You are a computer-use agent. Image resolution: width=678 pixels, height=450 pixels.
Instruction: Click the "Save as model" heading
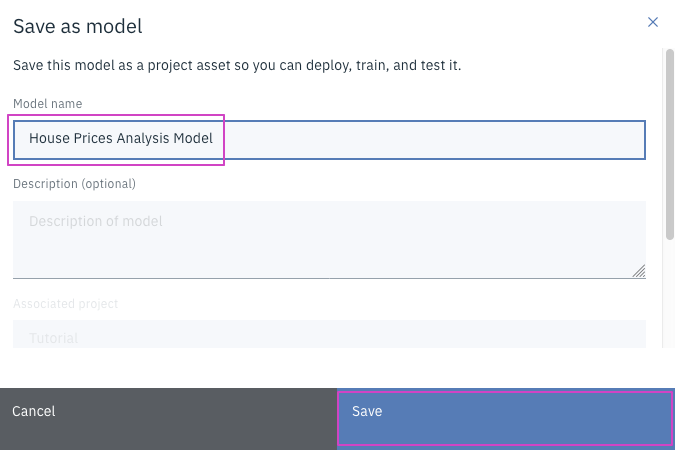78,26
